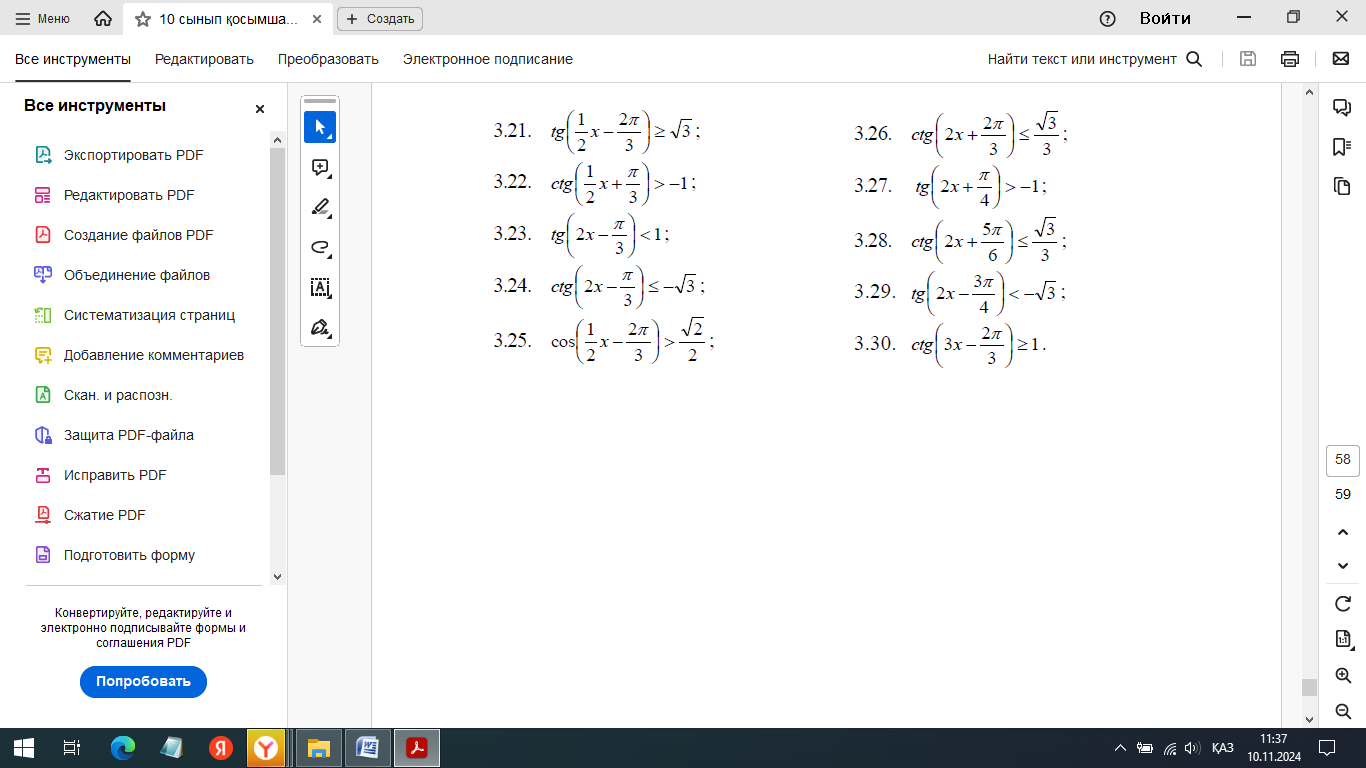
Task: Star the current document tab
Action: [x=143, y=19]
